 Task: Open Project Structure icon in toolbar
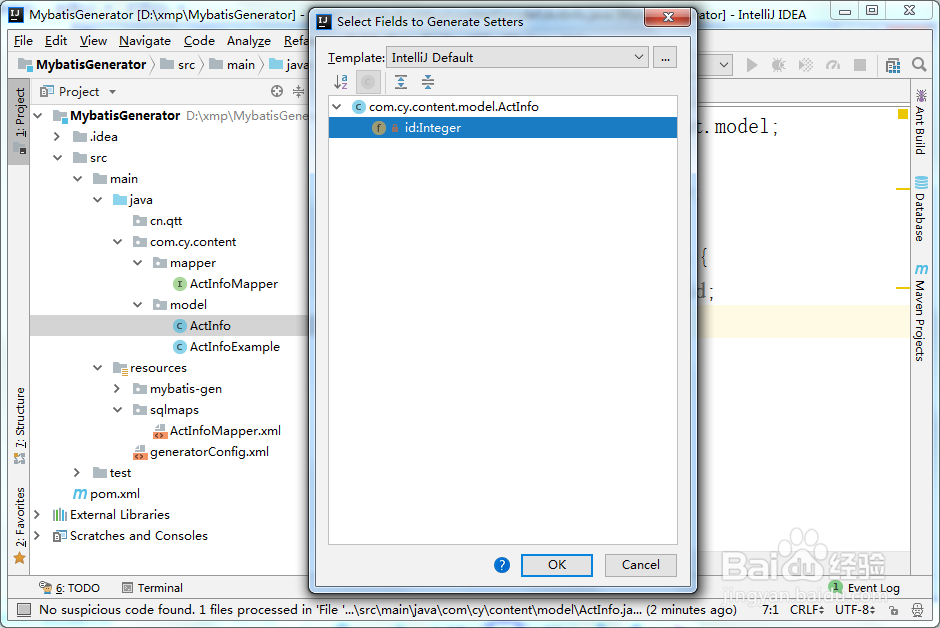893,65
